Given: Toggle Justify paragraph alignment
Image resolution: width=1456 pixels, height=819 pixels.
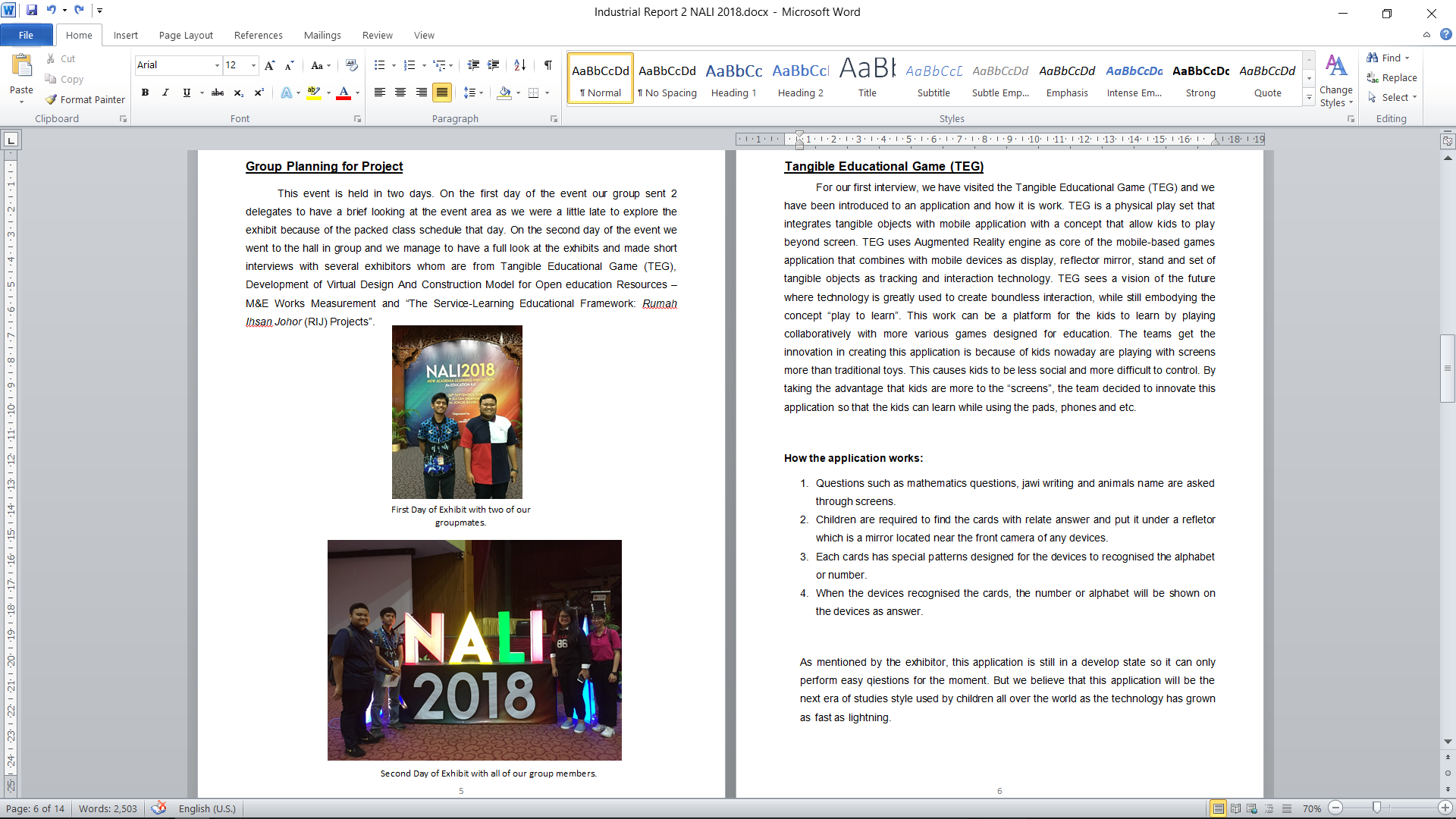Looking at the screenshot, I should tap(441, 93).
